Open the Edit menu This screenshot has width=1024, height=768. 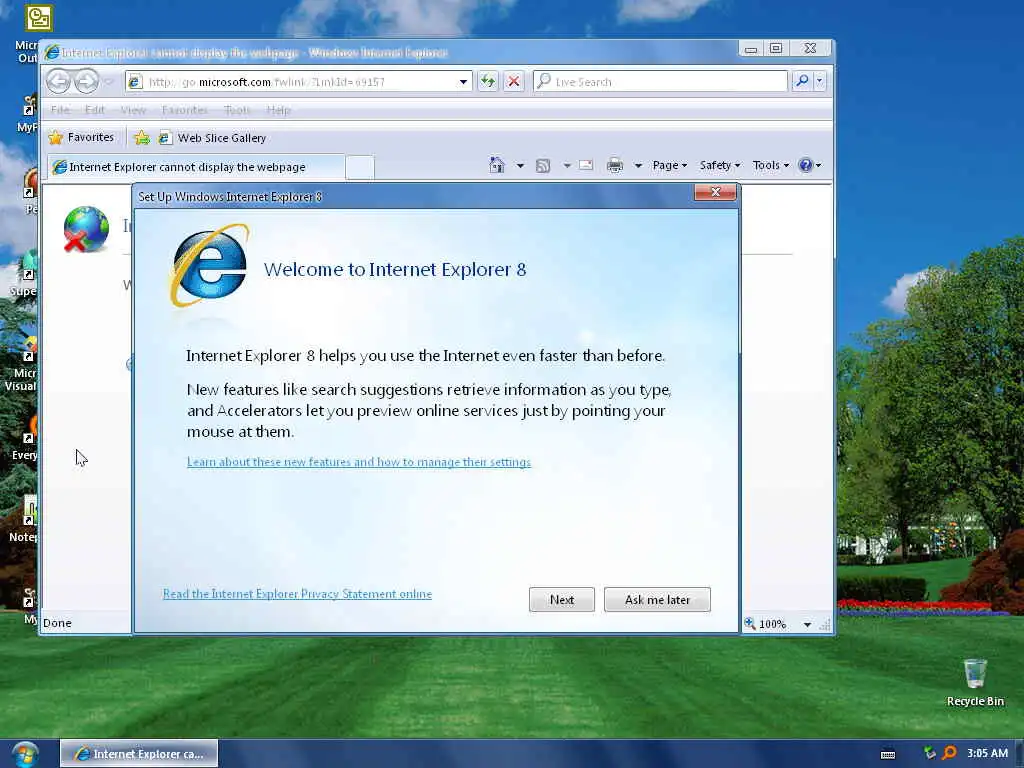[95, 110]
